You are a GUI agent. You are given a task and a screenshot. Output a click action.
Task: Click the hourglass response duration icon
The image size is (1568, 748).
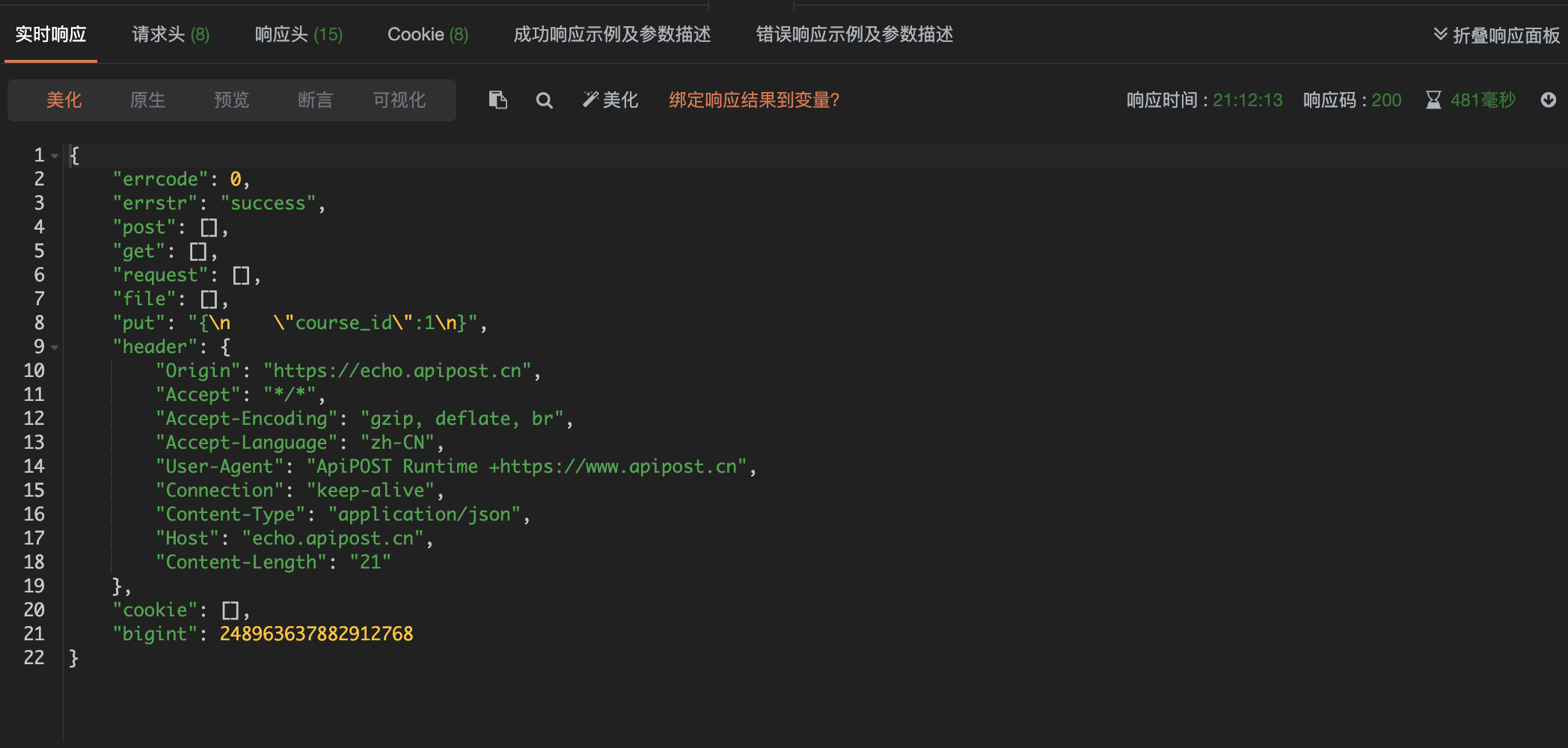(x=1433, y=99)
